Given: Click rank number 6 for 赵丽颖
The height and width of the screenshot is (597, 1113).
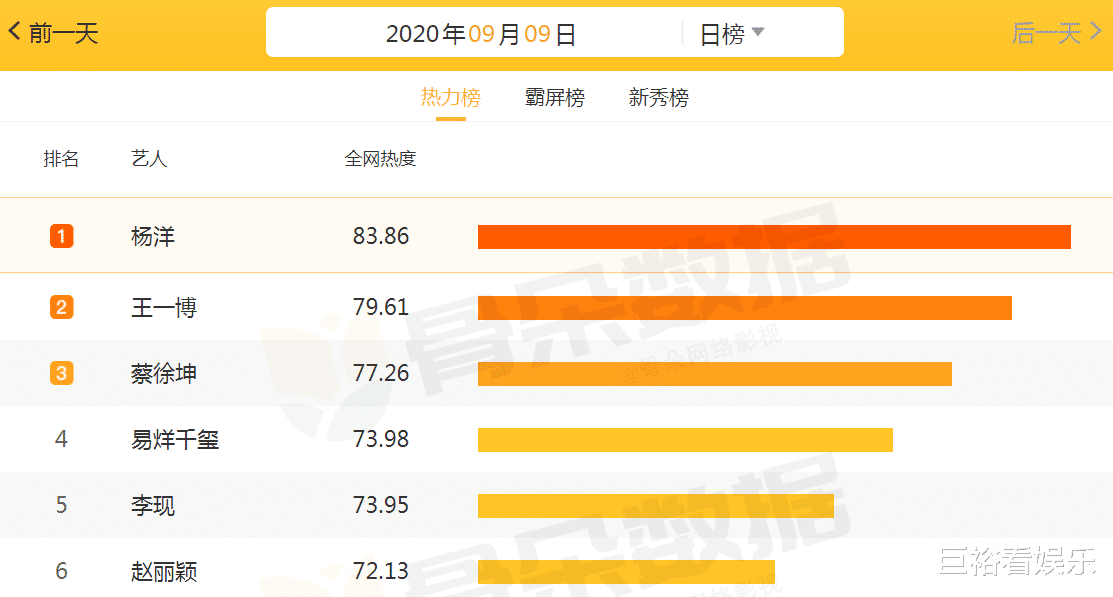Looking at the screenshot, I should tap(61, 571).
